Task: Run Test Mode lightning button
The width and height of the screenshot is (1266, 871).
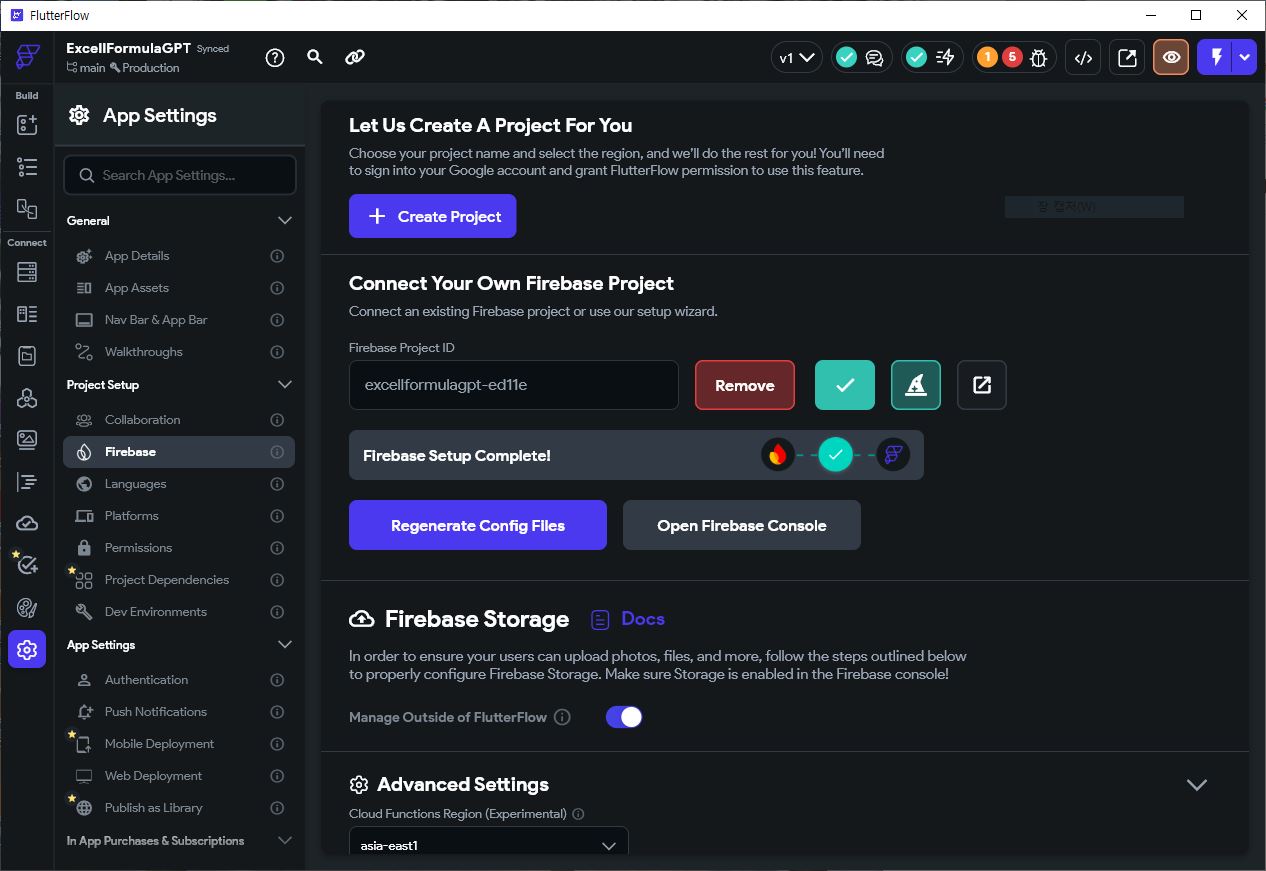Action: (1216, 58)
